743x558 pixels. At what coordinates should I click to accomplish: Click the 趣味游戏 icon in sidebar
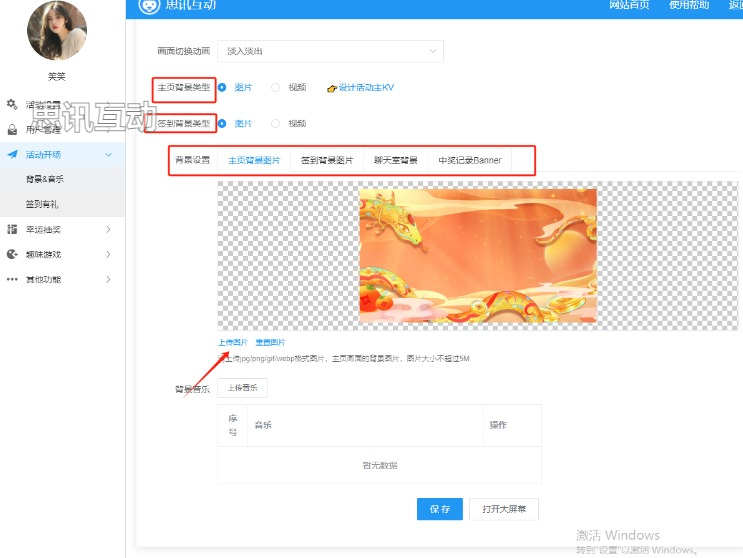point(12,254)
